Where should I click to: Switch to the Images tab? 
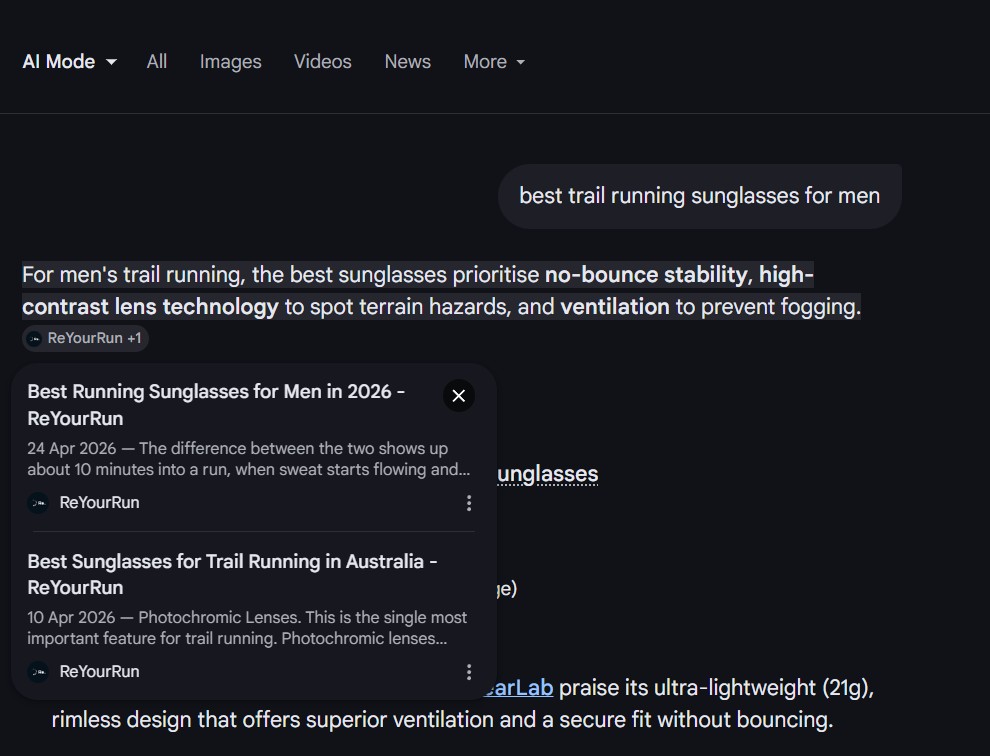[230, 61]
